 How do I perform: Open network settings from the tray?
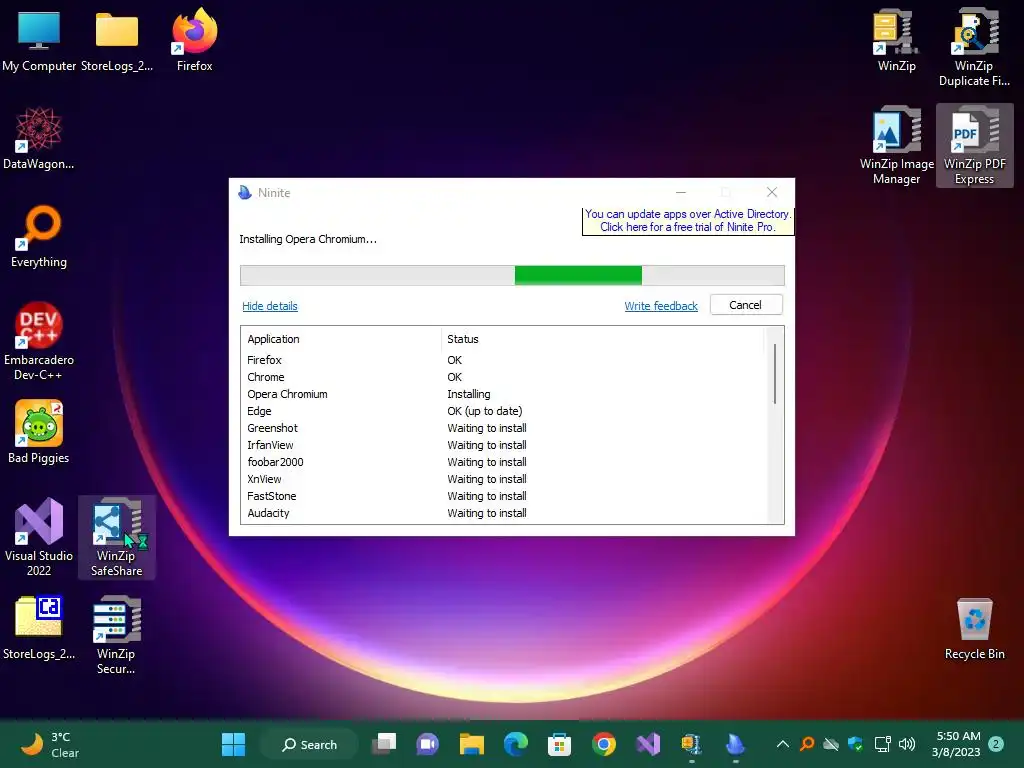click(x=882, y=744)
